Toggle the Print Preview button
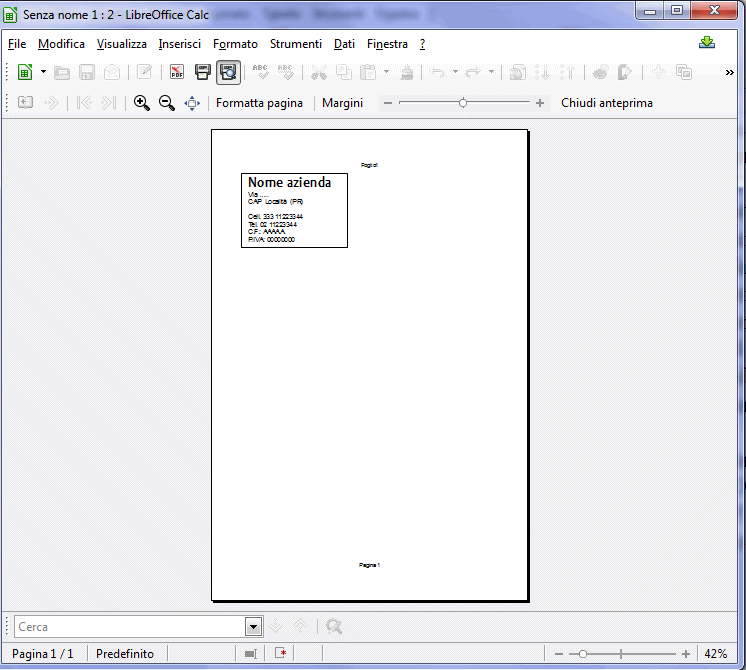The height and width of the screenshot is (670, 746). tap(228, 72)
